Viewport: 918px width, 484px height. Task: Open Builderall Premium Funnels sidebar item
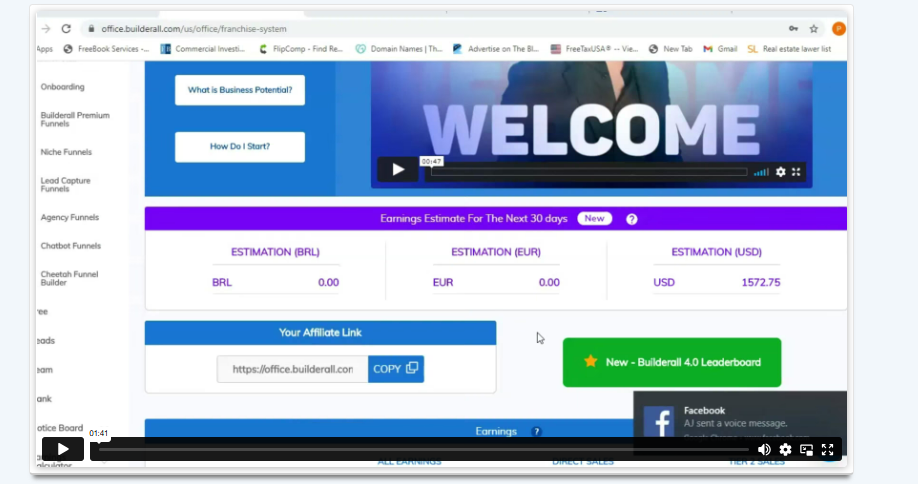[x=75, y=119]
